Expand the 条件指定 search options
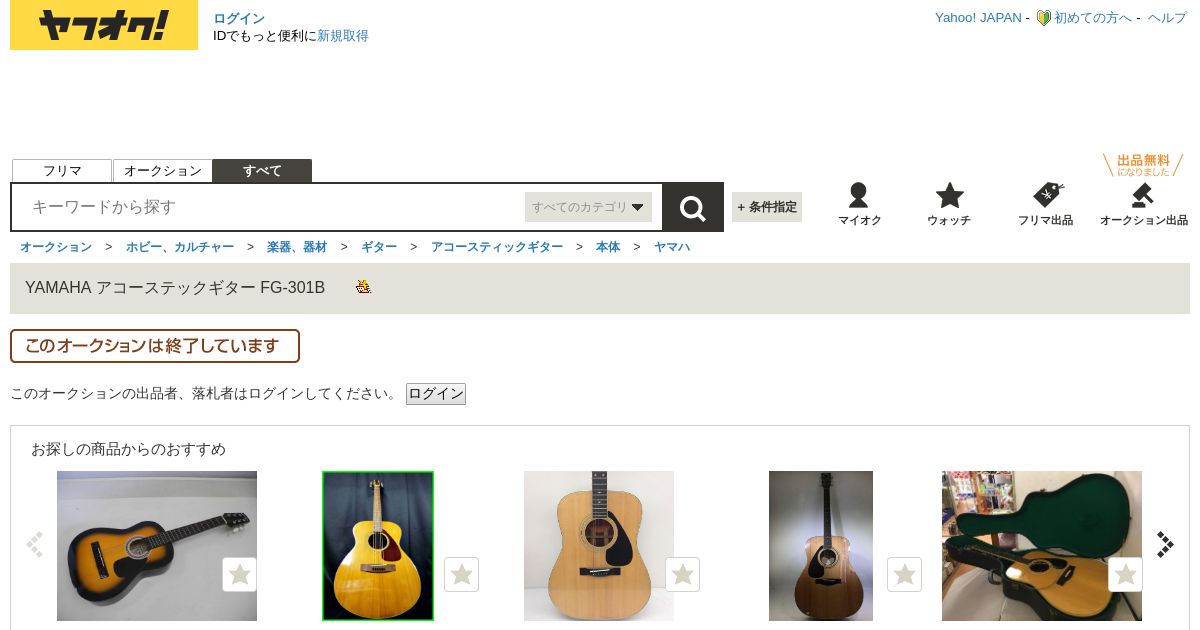 pos(767,207)
